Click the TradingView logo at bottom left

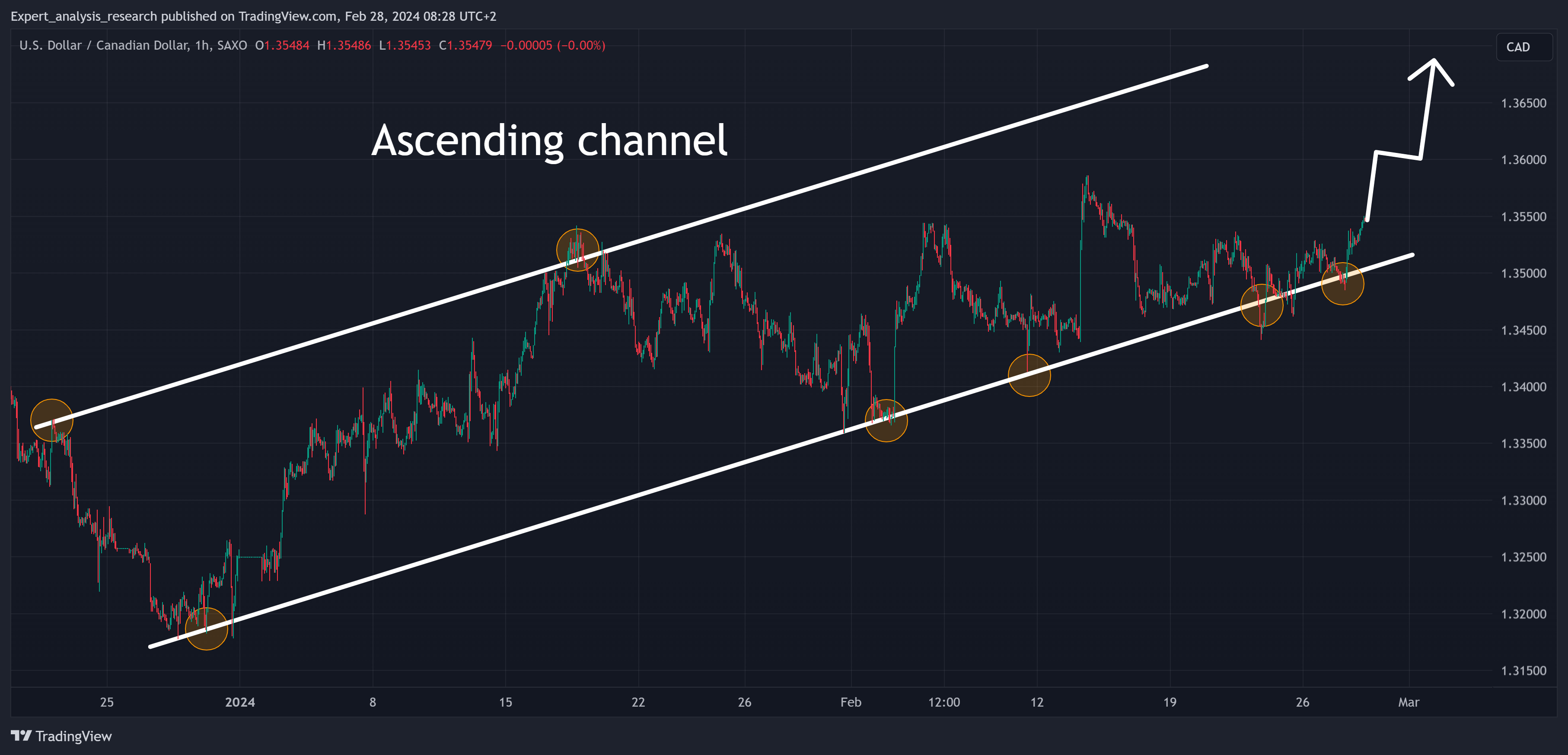(61, 736)
